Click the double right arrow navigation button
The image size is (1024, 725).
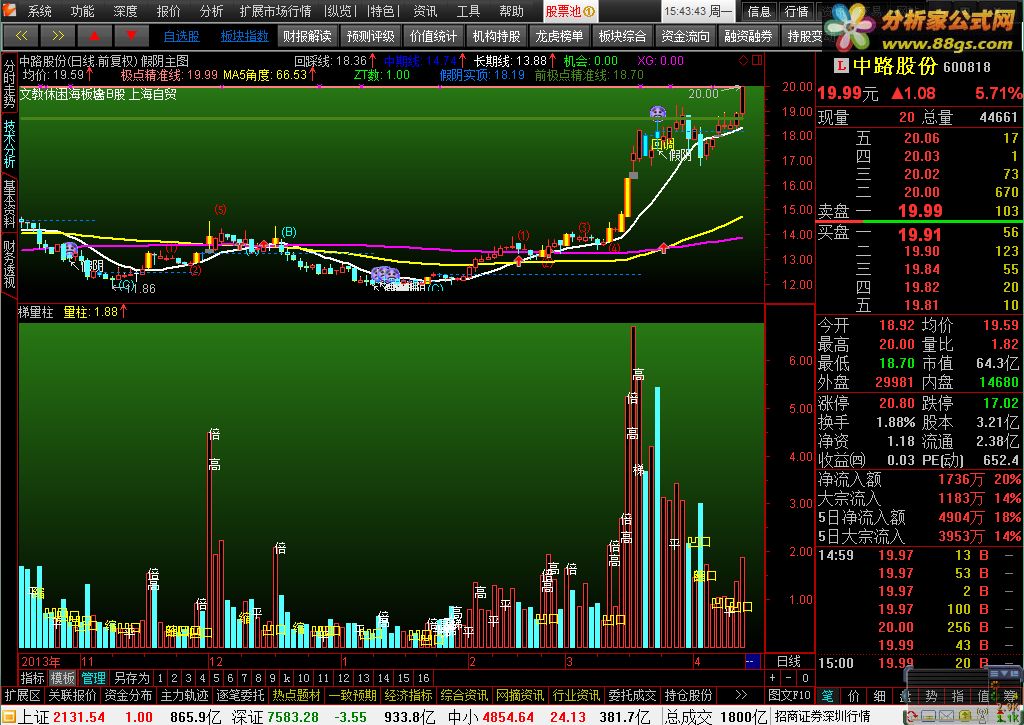point(57,36)
